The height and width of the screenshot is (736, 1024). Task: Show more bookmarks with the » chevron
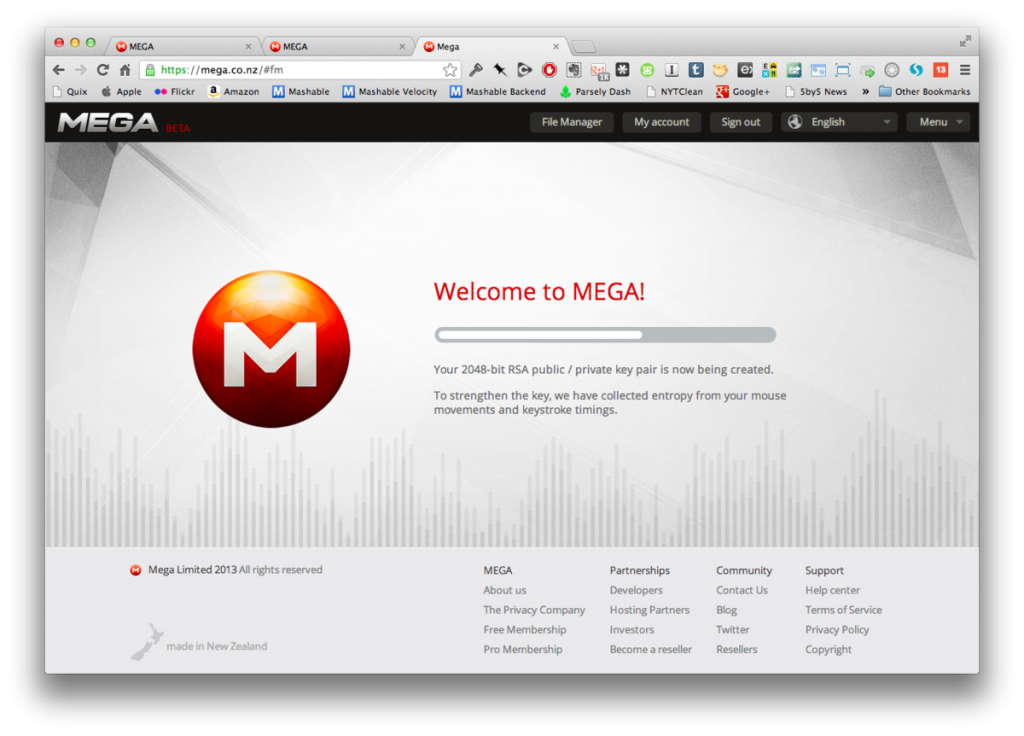click(x=865, y=91)
